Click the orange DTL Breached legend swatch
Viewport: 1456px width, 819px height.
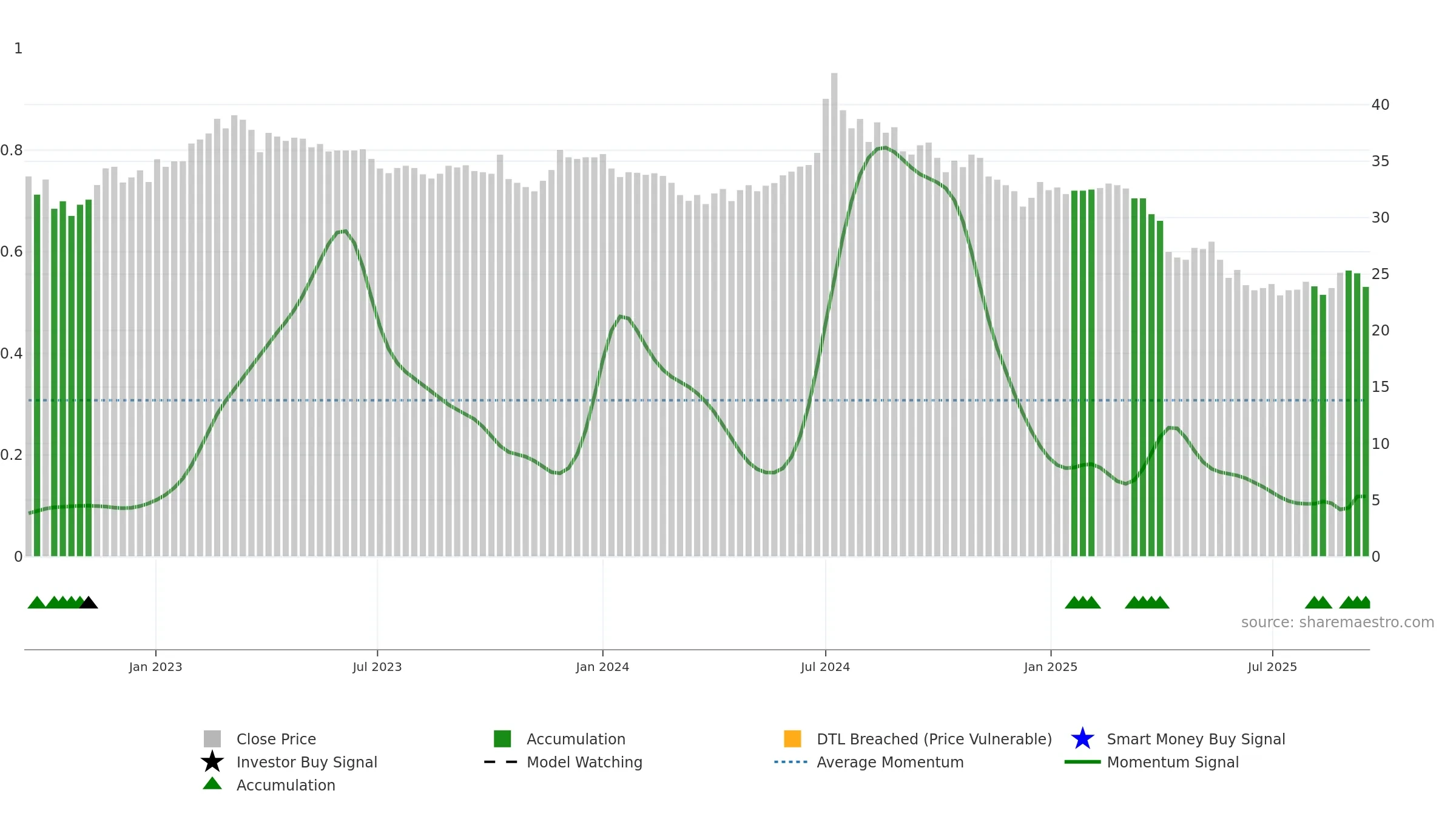coord(792,739)
